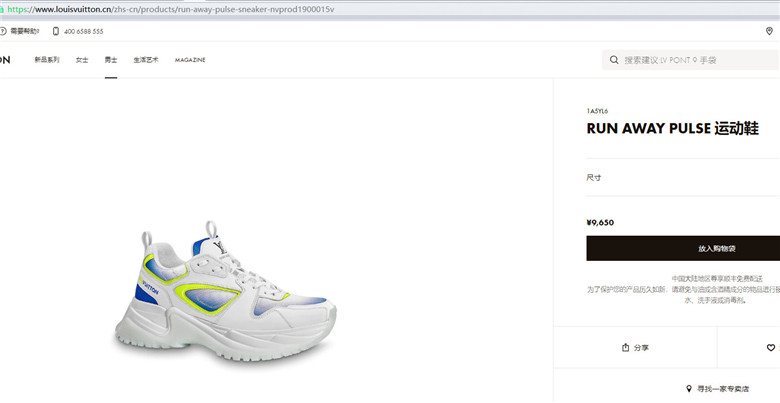Click 寻找一家专卖店 store finder link

click(723, 389)
